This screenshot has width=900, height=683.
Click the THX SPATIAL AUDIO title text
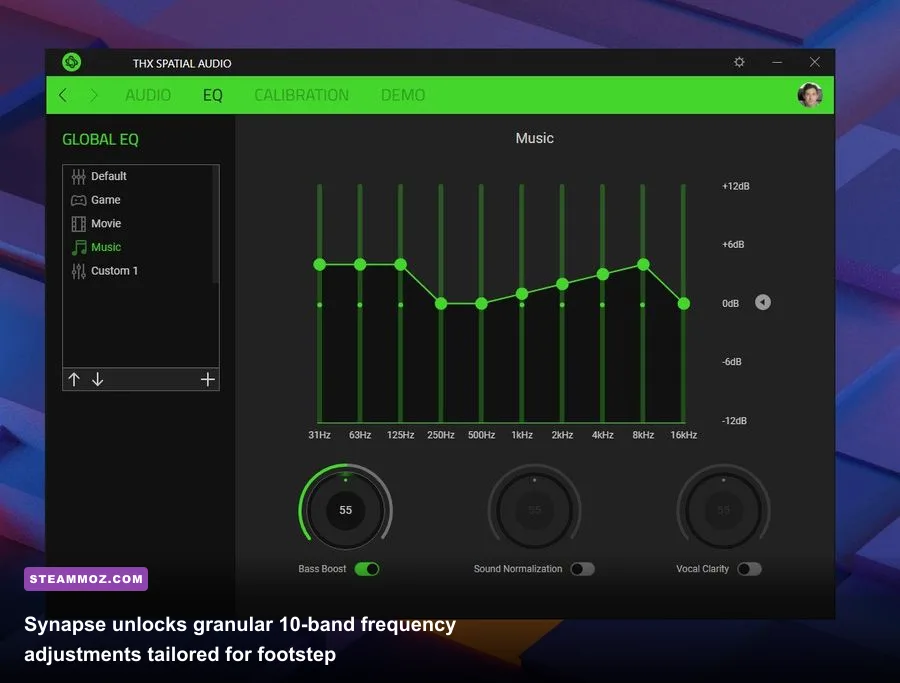(x=182, y=64)
